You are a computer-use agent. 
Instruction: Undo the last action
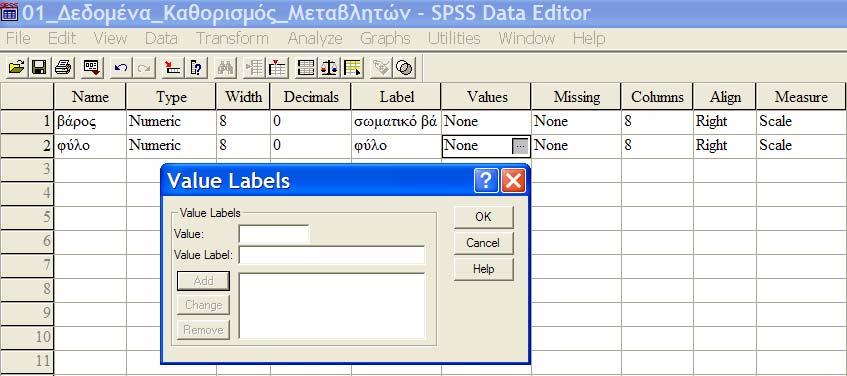tap(122, 68)
